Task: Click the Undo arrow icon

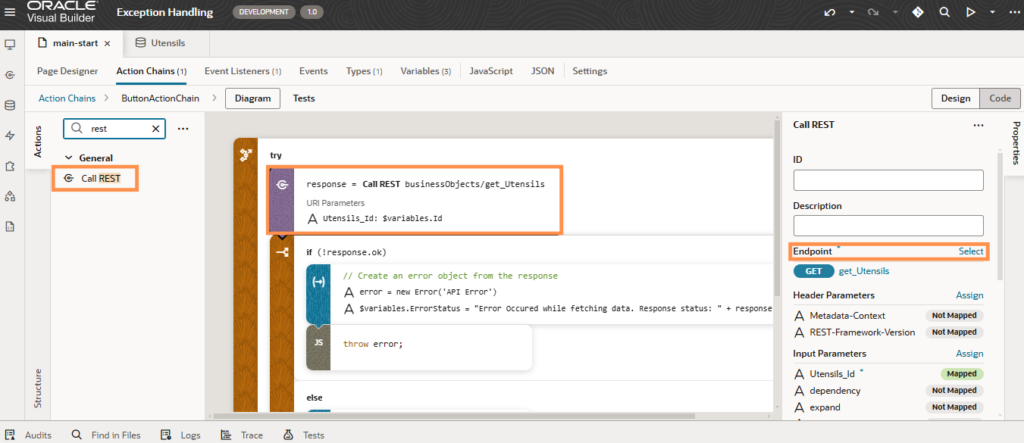Action: pos(828,13)
